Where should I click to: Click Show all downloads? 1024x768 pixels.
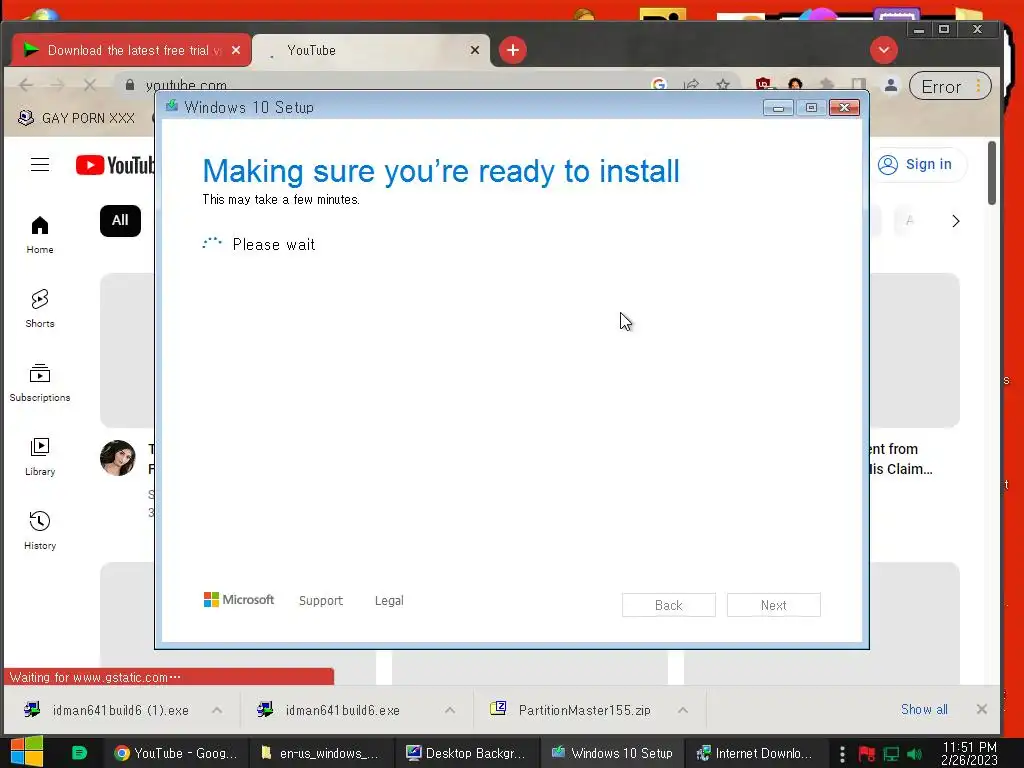pos(924,709)
